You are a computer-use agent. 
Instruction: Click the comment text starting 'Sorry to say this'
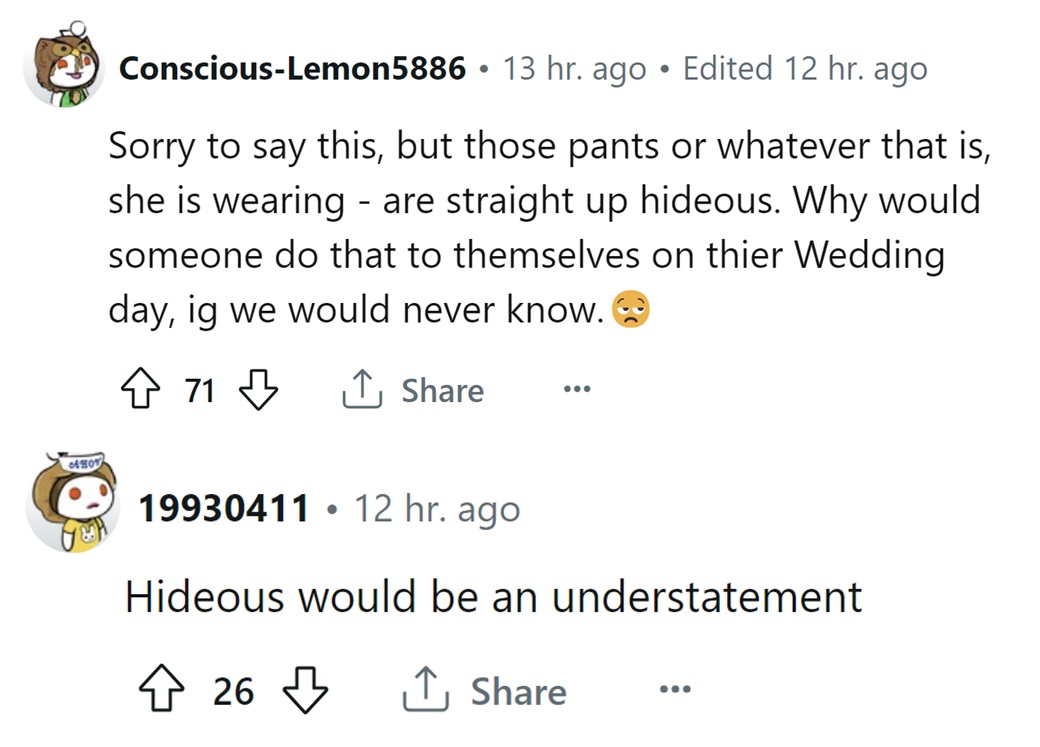click(540, 228)
